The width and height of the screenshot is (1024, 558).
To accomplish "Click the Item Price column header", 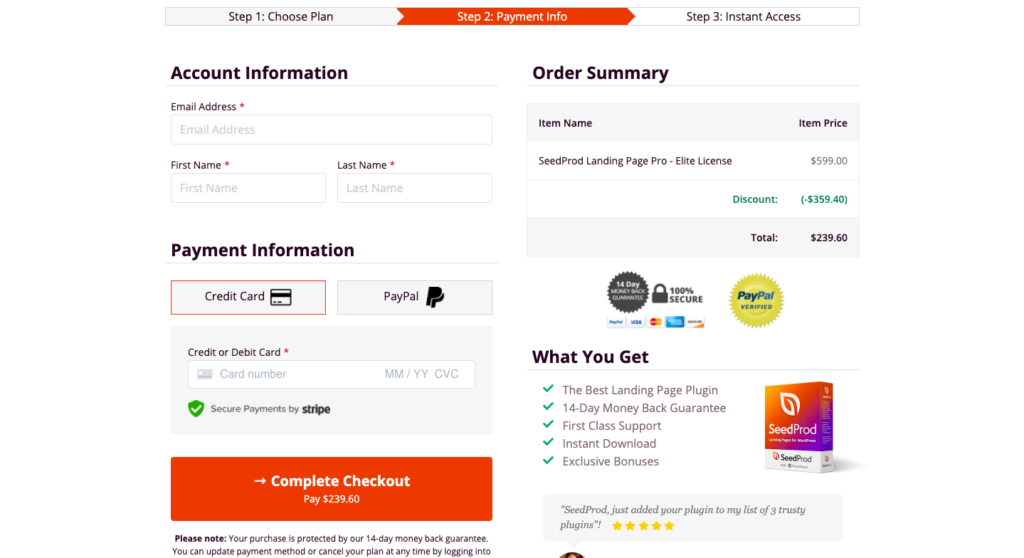I will click(823, 123).
